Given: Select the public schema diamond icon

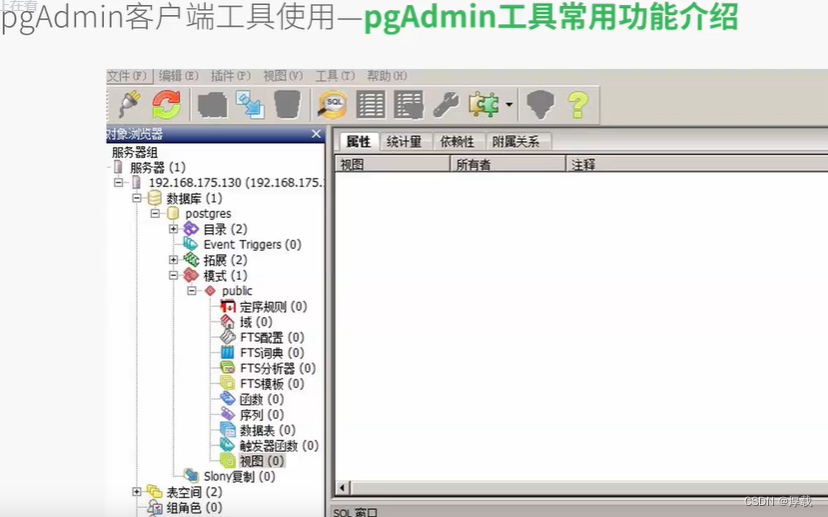Looking at the screenshot, I should (210, 290).
